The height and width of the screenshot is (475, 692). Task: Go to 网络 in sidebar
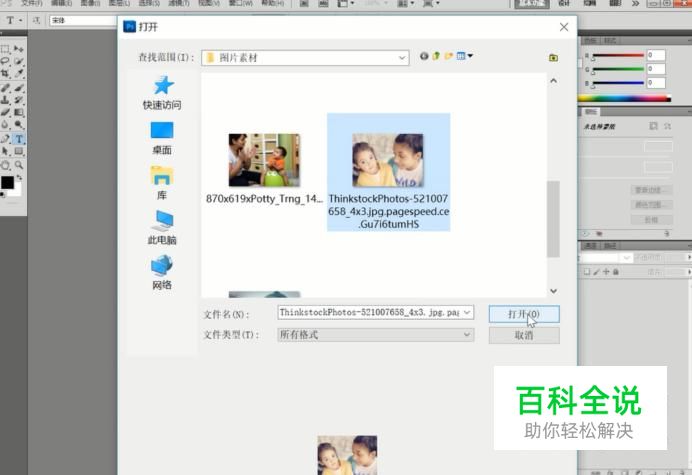point(162,273)
